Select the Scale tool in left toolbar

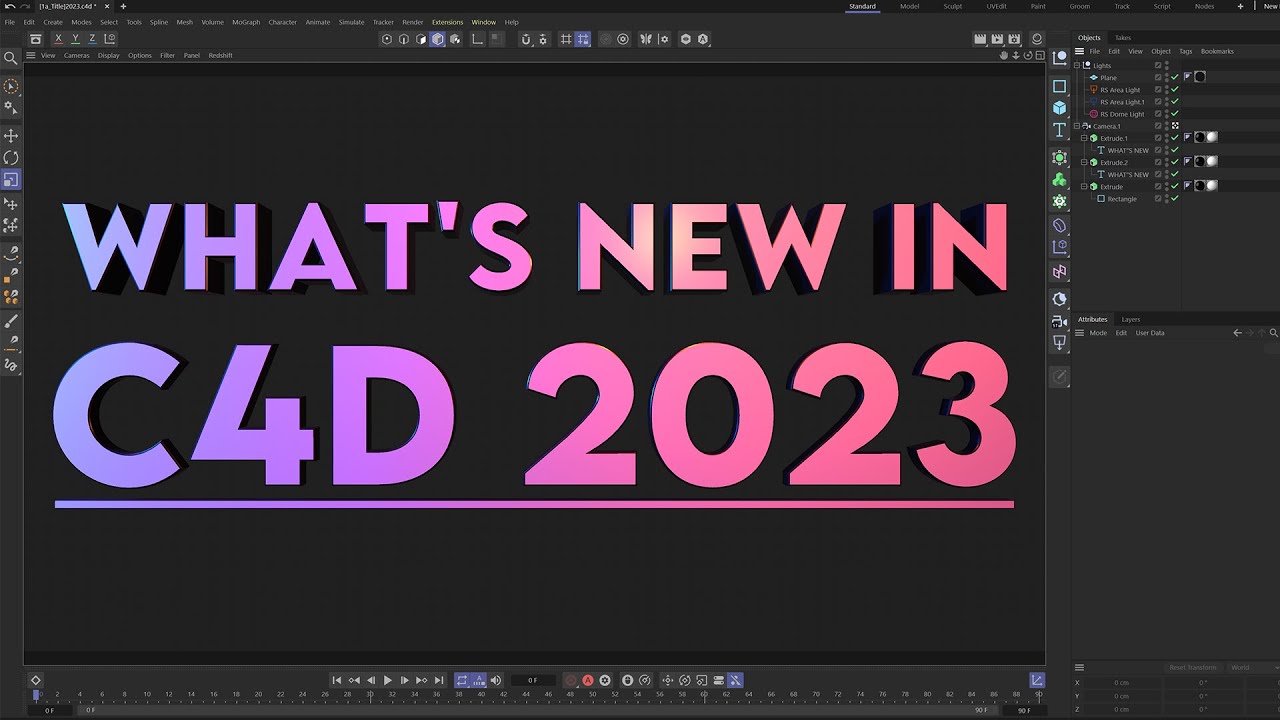(11, 180)
